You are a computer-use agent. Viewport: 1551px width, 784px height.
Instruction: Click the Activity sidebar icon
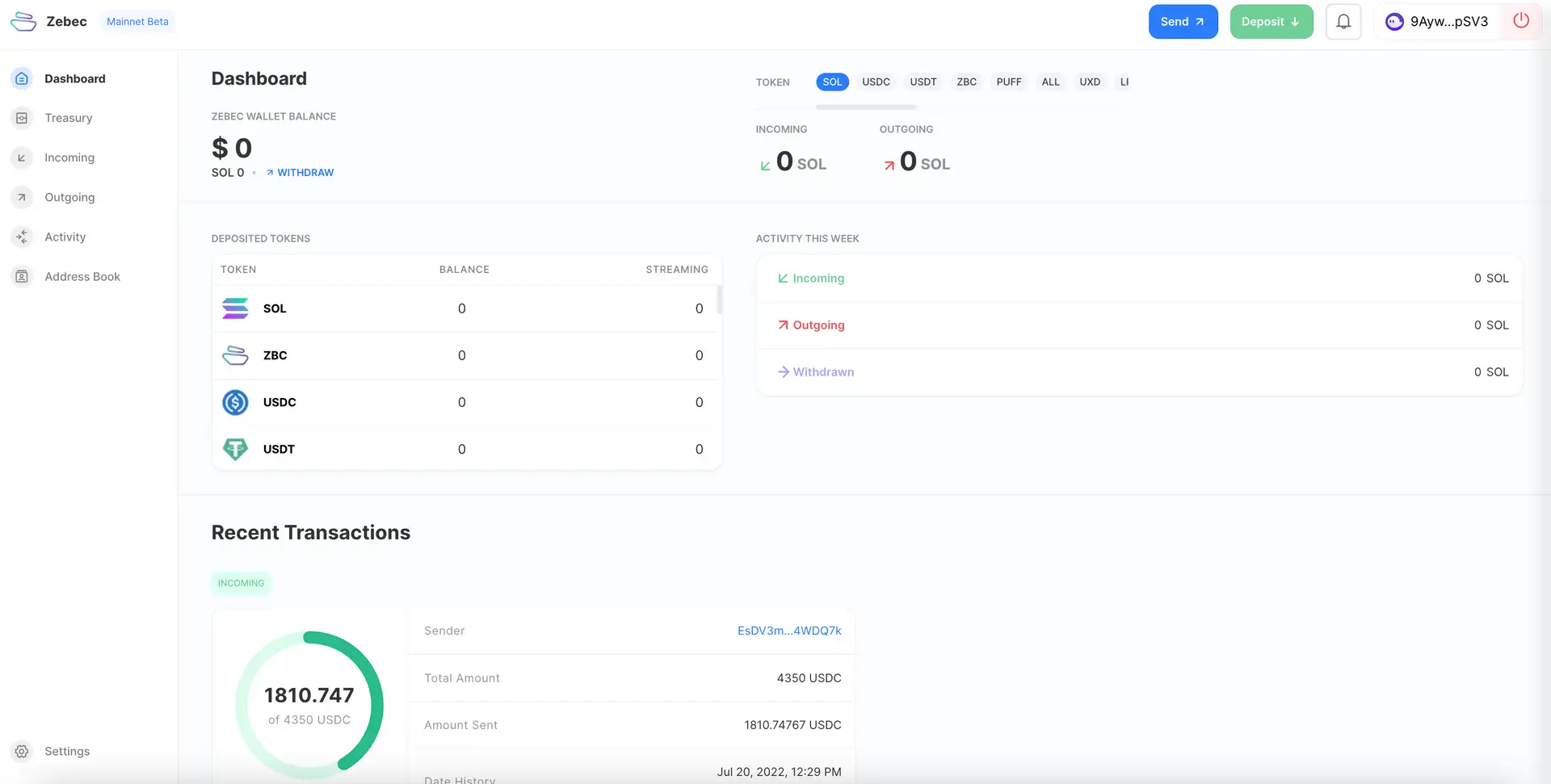click(x=22, y=237)
